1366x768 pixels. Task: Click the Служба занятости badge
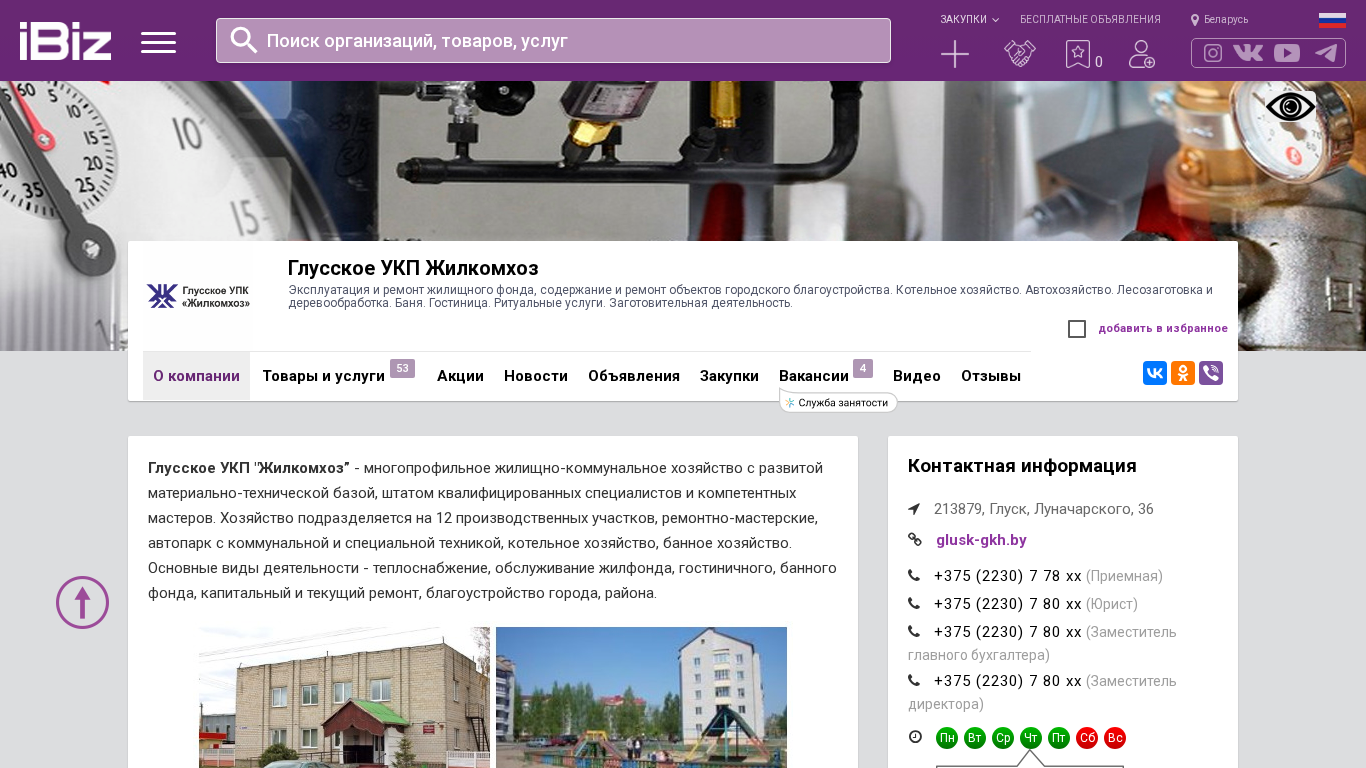tap(838, 402)
